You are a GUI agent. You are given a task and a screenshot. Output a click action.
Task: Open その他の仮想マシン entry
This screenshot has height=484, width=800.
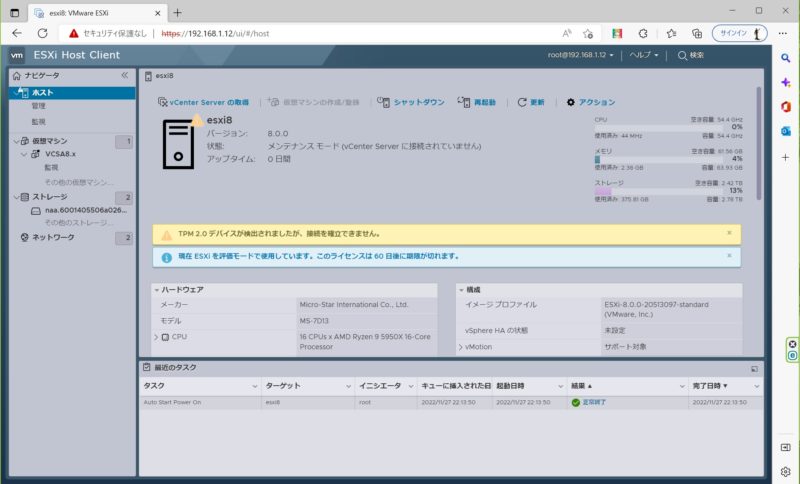79,182
